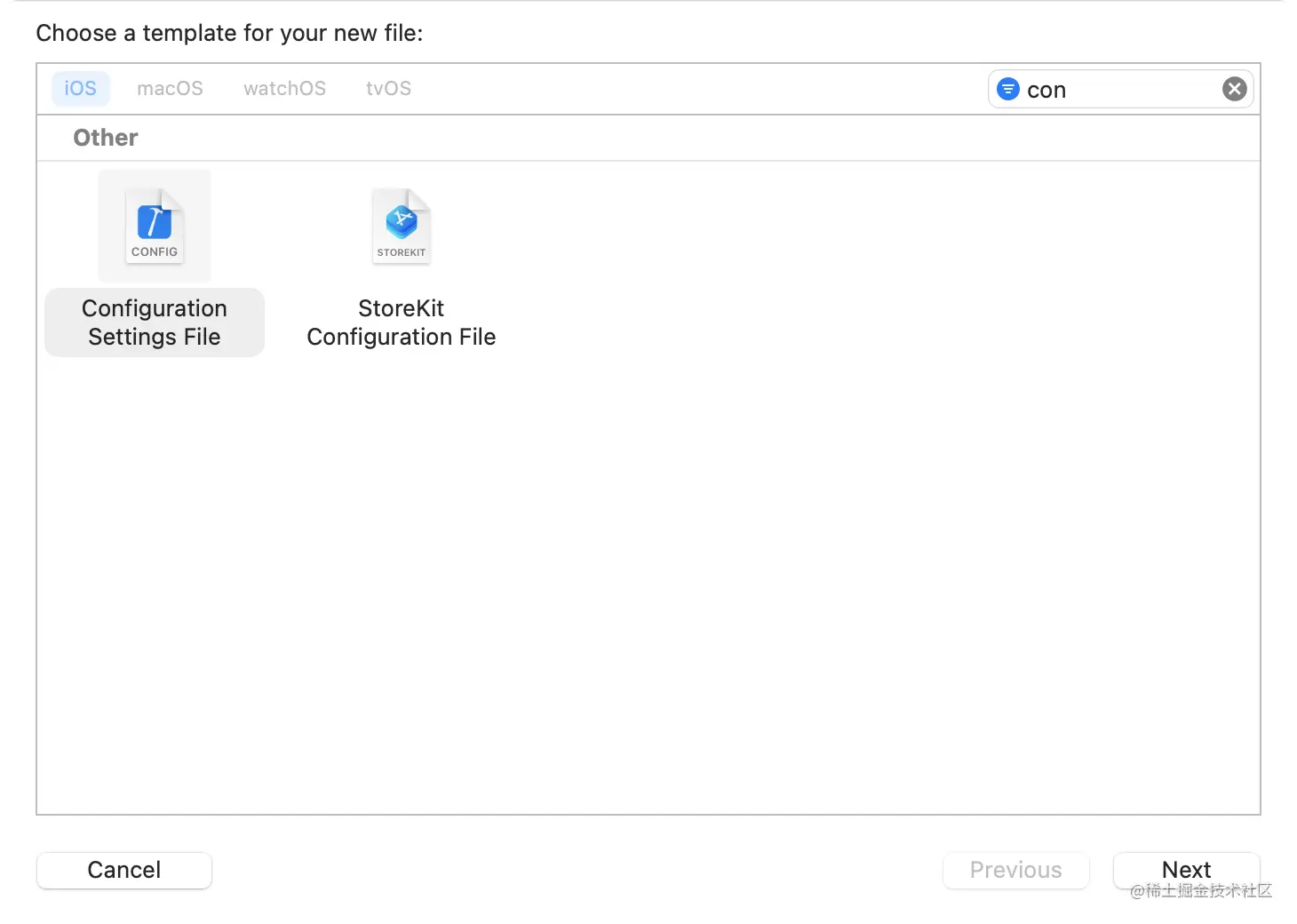The width and height of the screenshot is (1297, 924).
Task: Click the "Choose a template" heading text
Action: click(229, 34)
